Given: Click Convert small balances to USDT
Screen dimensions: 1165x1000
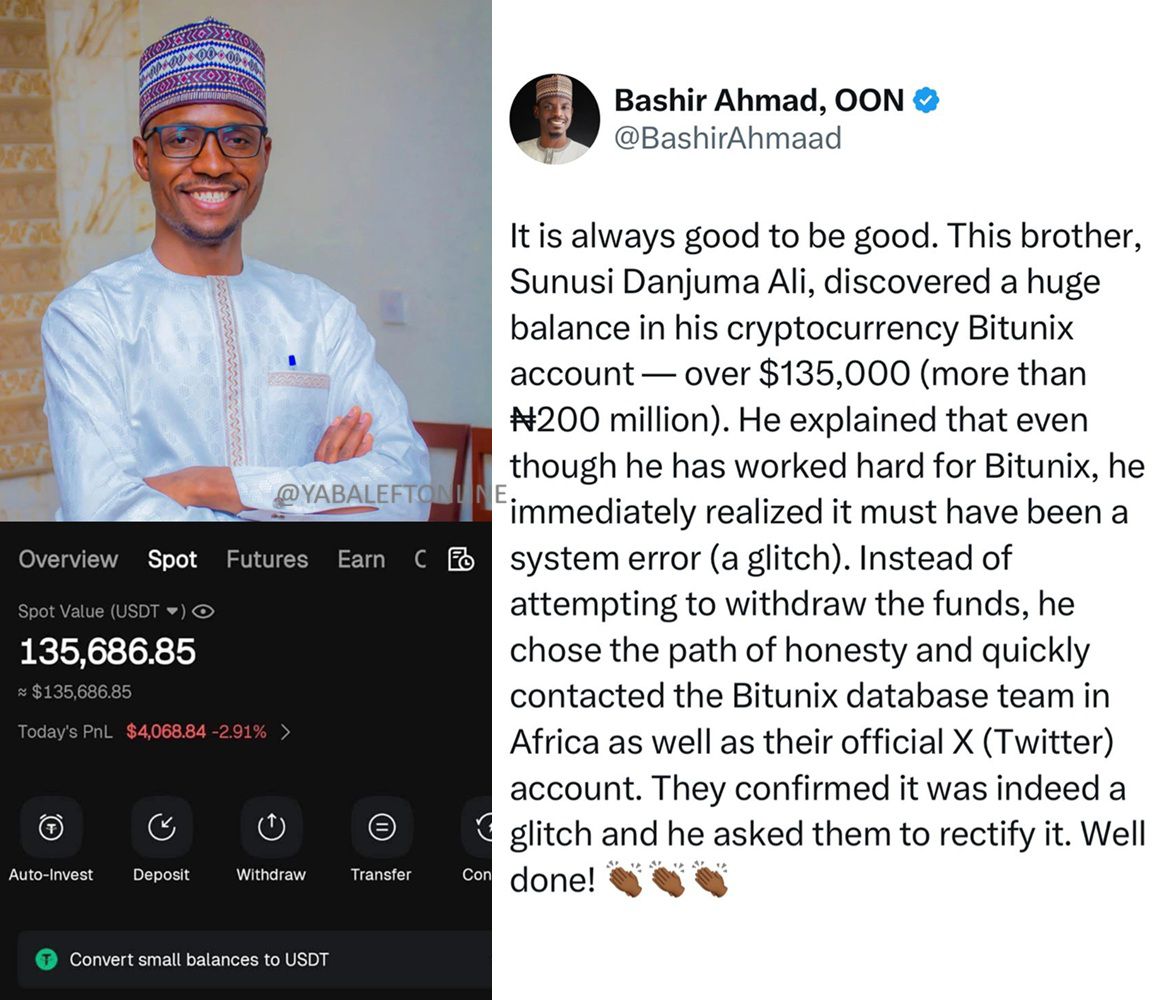Looking at the screenshot, I should click(x=199, y=959).
